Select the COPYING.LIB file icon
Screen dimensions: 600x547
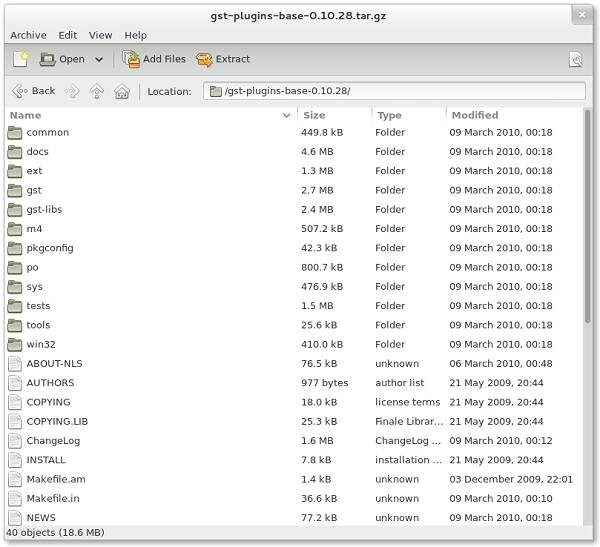pos(15,421)
